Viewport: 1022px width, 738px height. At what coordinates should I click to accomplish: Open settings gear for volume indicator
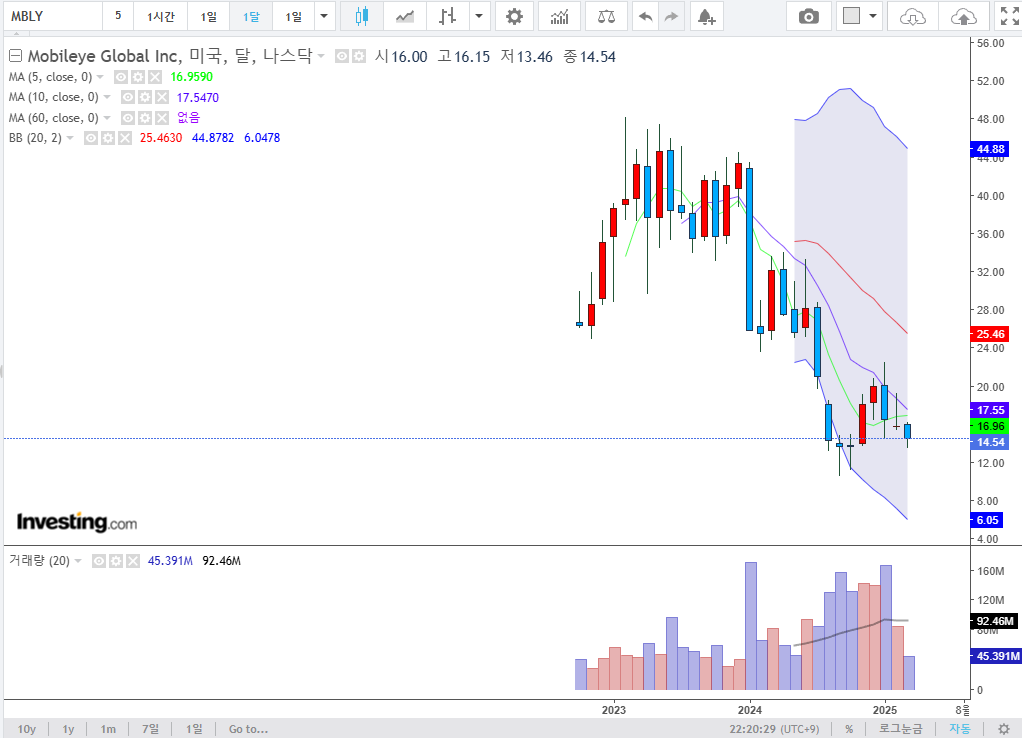(116, 561)
